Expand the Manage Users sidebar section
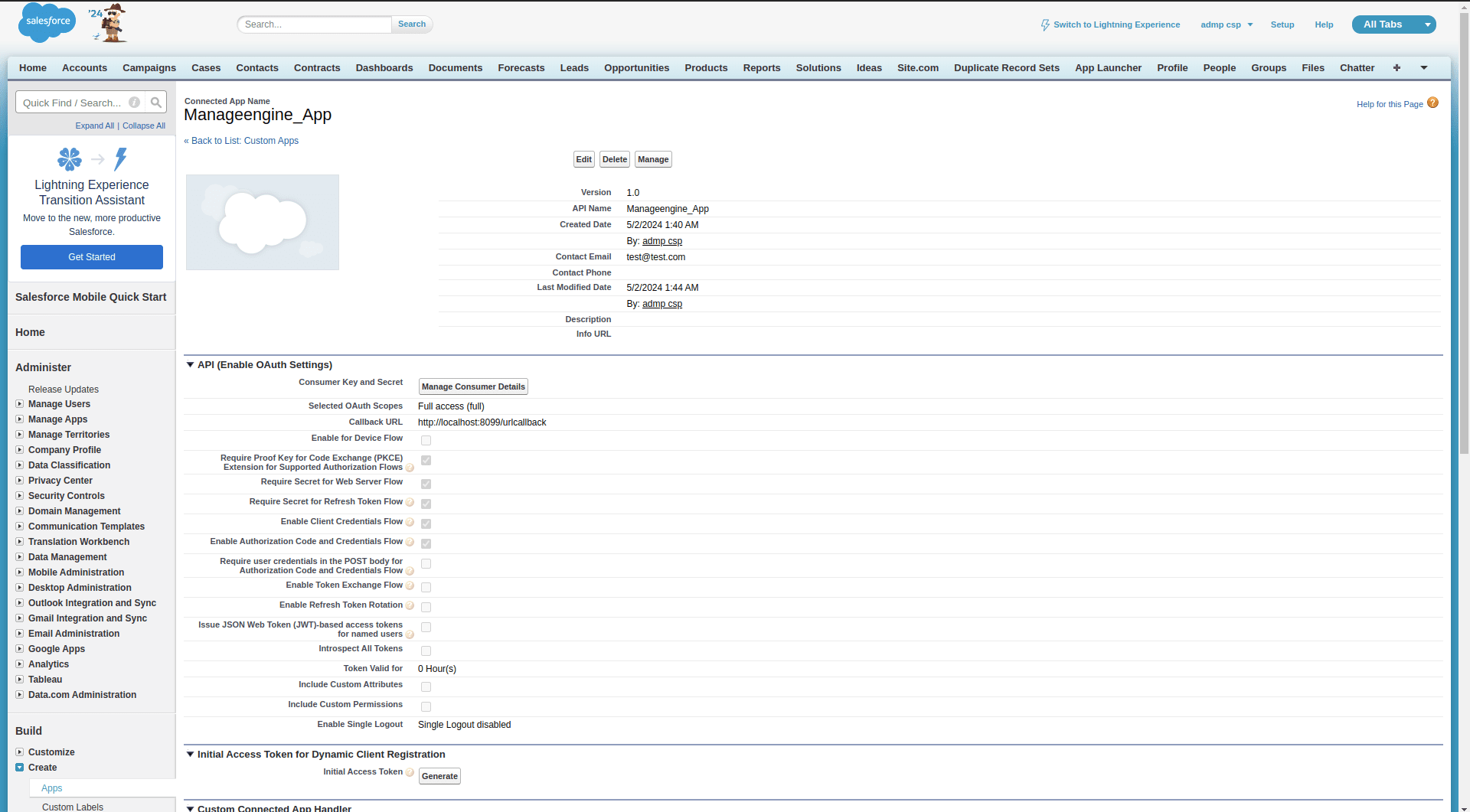 tap(20, 404)
